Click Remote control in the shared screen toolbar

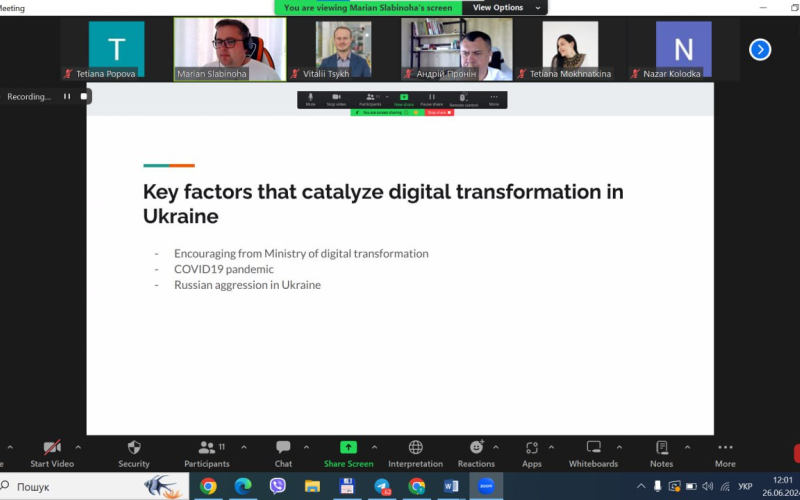[464, 99]
